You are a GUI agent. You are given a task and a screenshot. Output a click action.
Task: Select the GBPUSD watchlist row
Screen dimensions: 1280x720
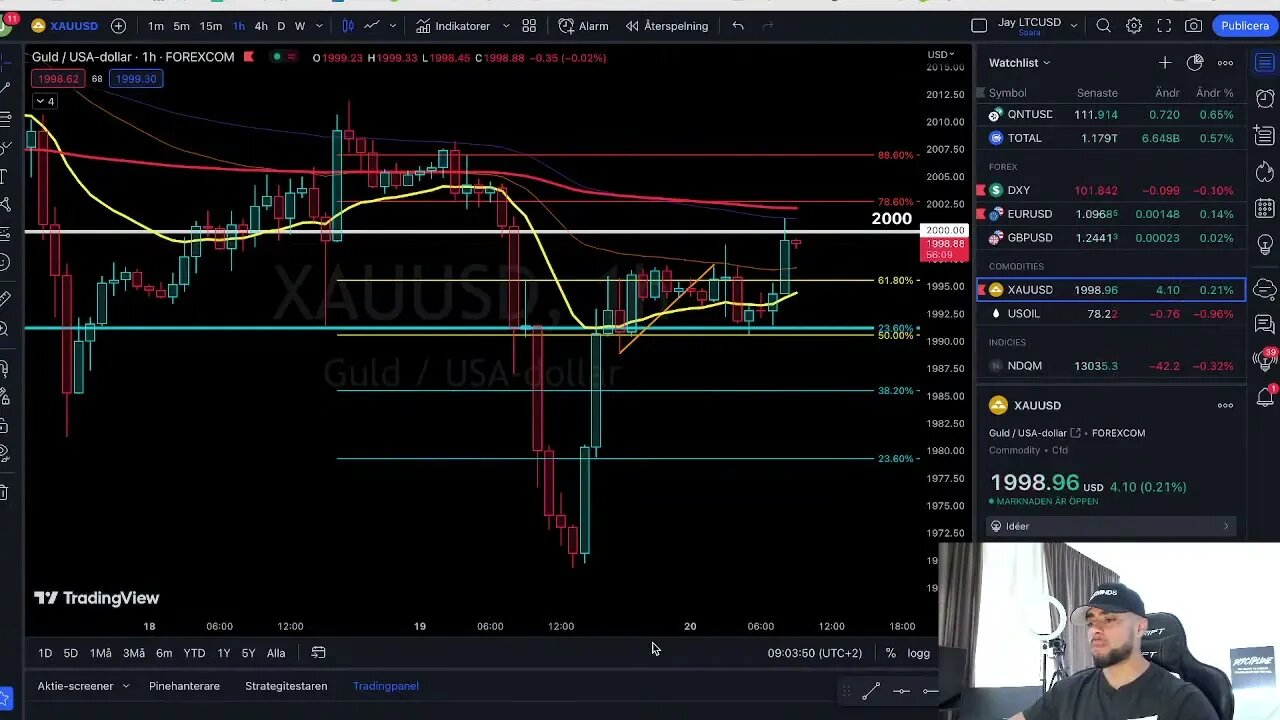tap(1112, 238)
